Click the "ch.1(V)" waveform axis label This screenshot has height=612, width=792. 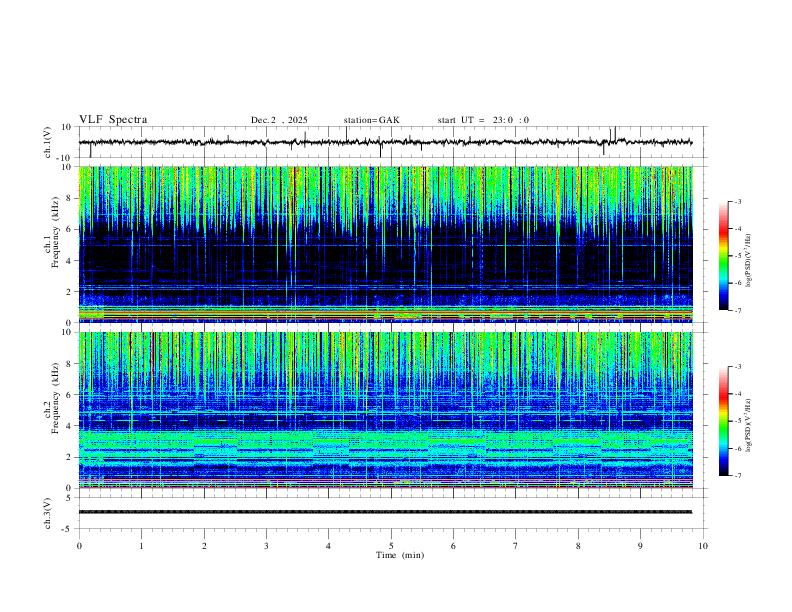(x=48, y=142)
